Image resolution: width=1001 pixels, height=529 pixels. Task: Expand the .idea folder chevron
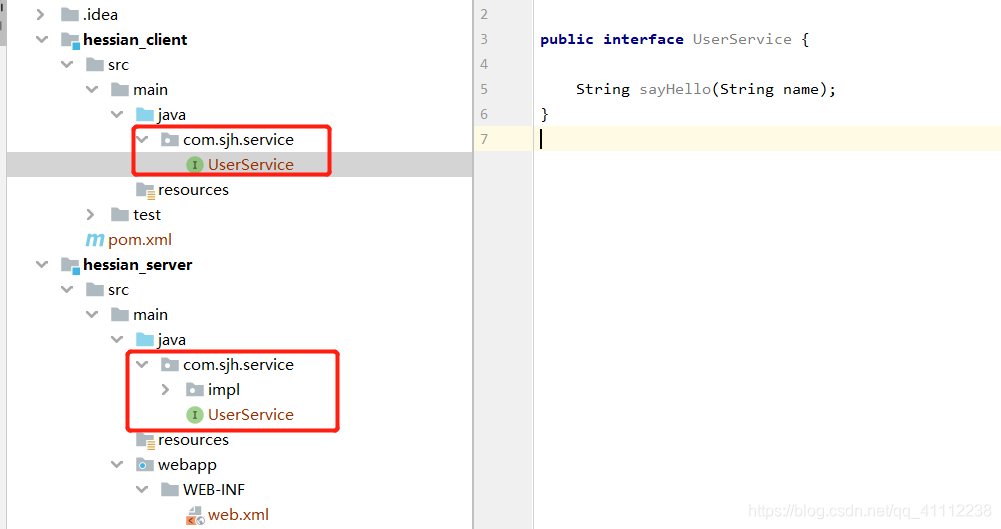[40, 14]
